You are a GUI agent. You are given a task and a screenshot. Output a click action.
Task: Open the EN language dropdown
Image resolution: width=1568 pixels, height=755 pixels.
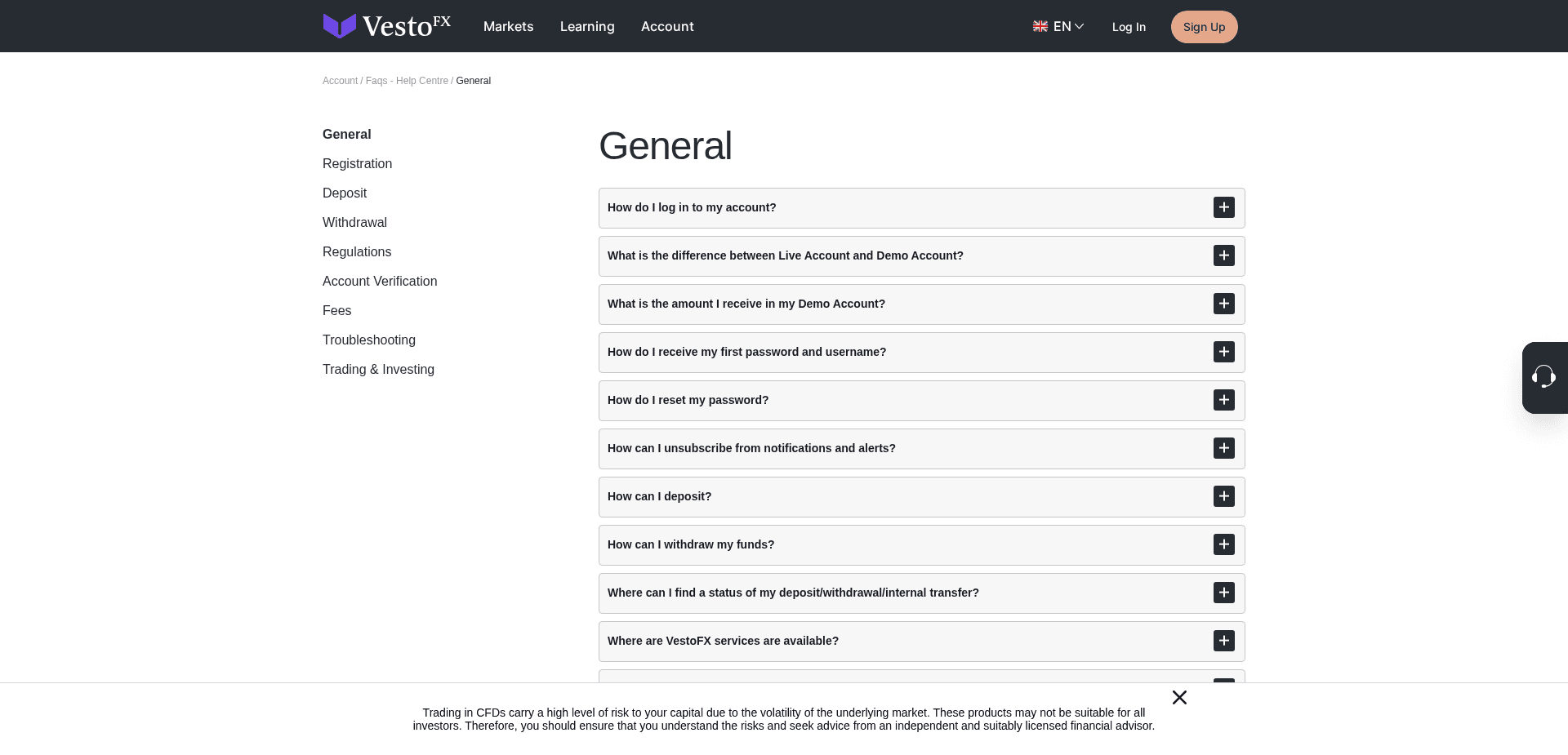[x=1059, y=26]
